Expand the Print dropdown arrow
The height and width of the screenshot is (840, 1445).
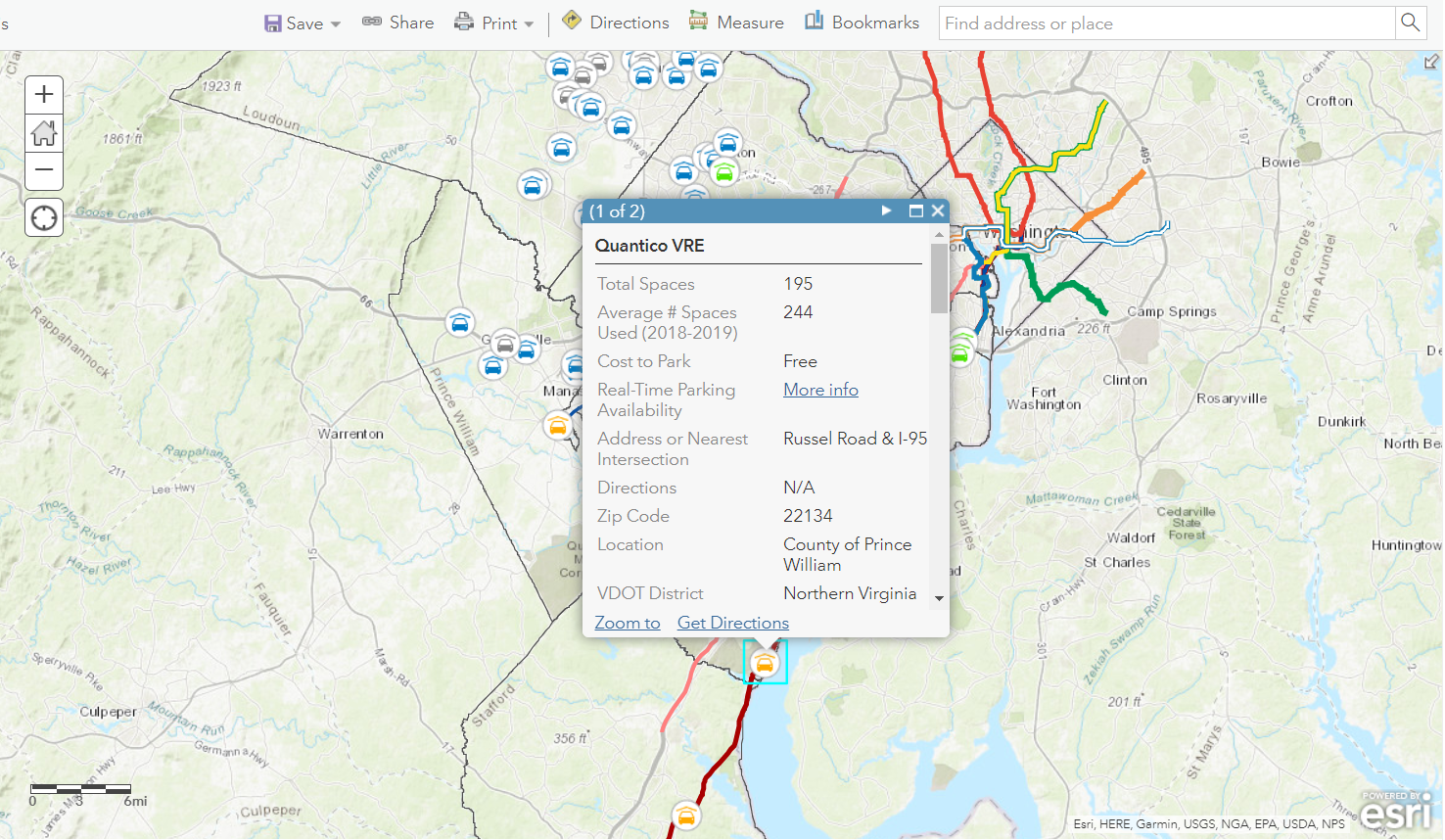(528, 23)
